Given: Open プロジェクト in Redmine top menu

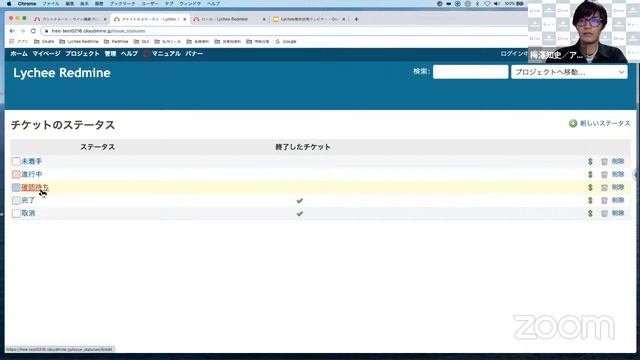Looking at the screenshot, I should click(x=82, y=54).
